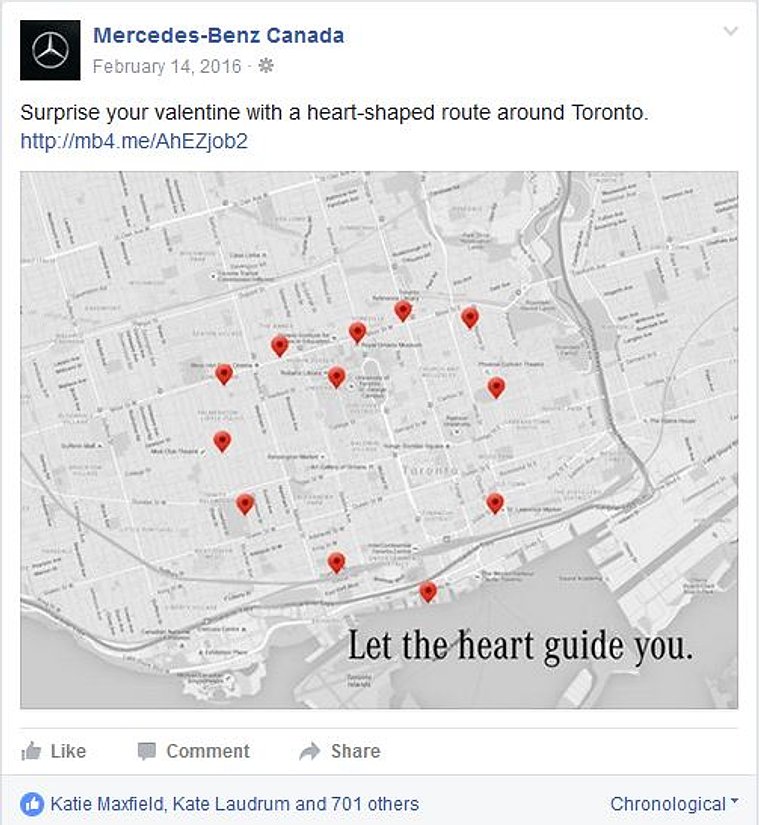Click the Comment speech bubble icon
759x825 pixels.
(147, 751)
